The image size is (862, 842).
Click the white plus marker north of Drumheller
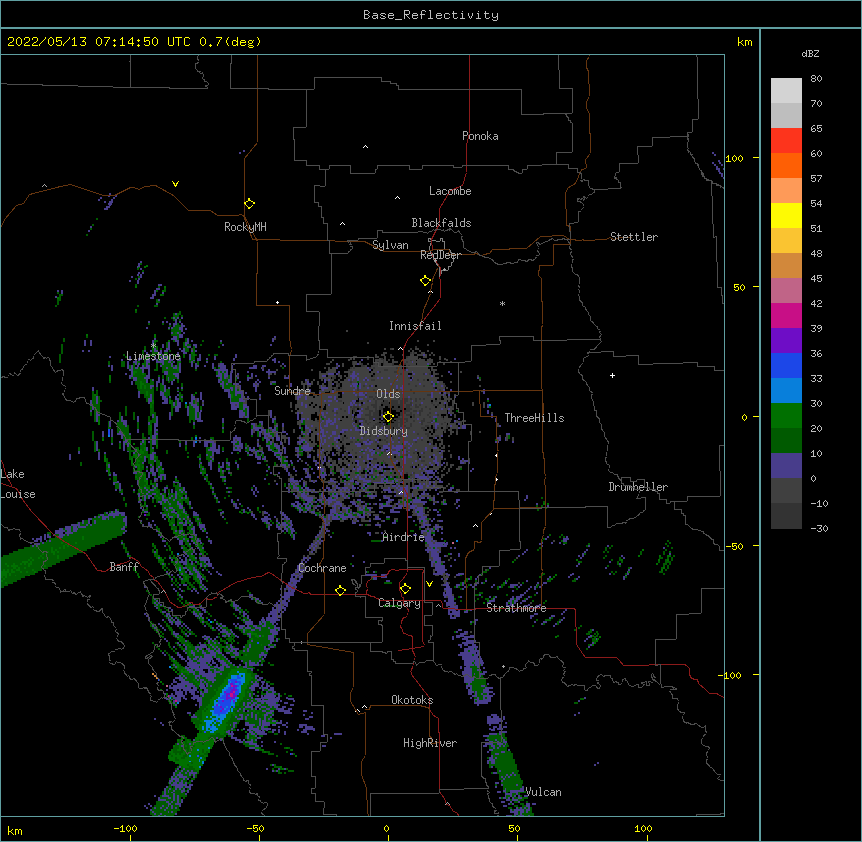point(612,375)
